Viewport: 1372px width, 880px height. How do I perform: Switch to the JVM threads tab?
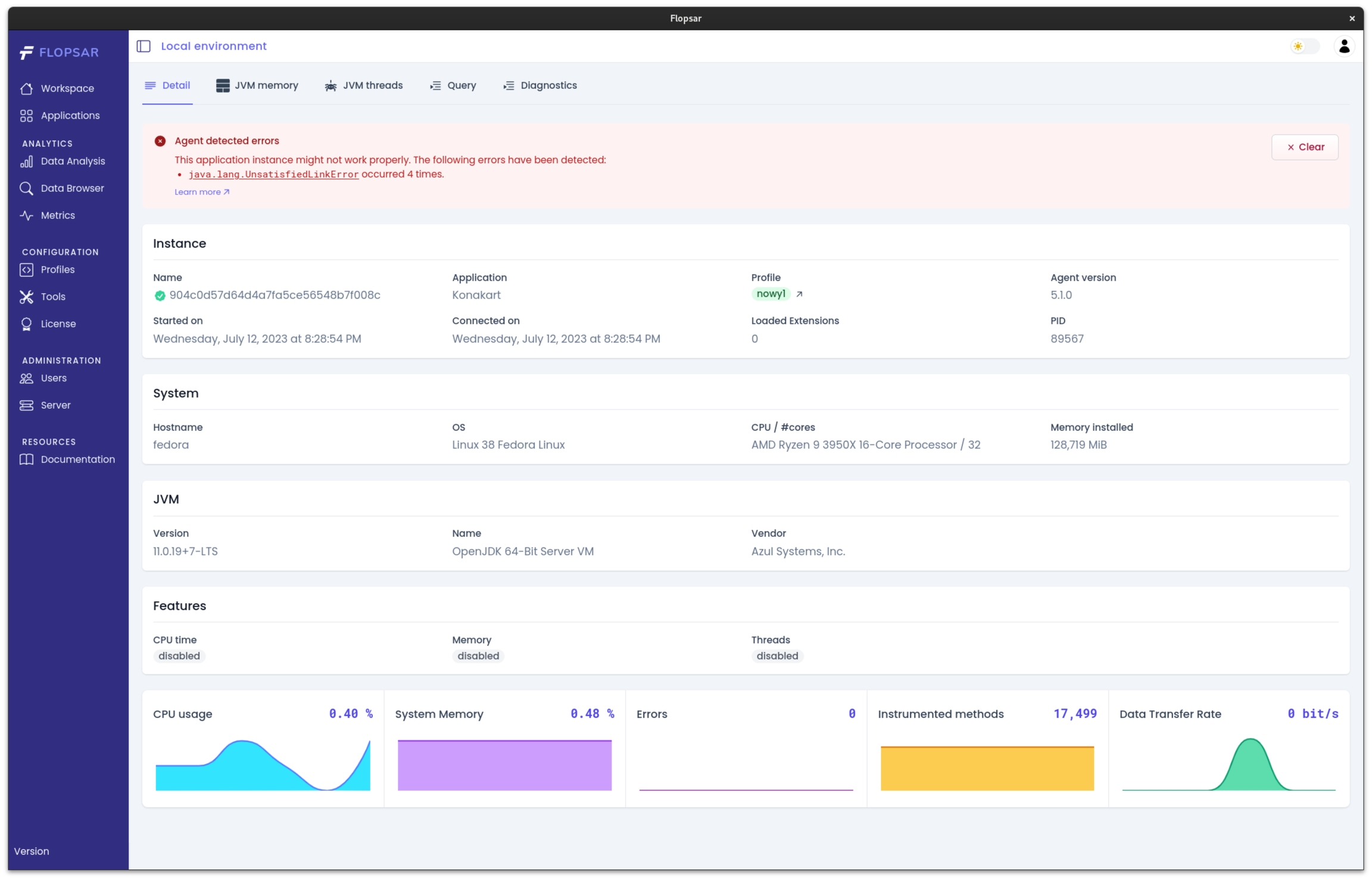364,86
